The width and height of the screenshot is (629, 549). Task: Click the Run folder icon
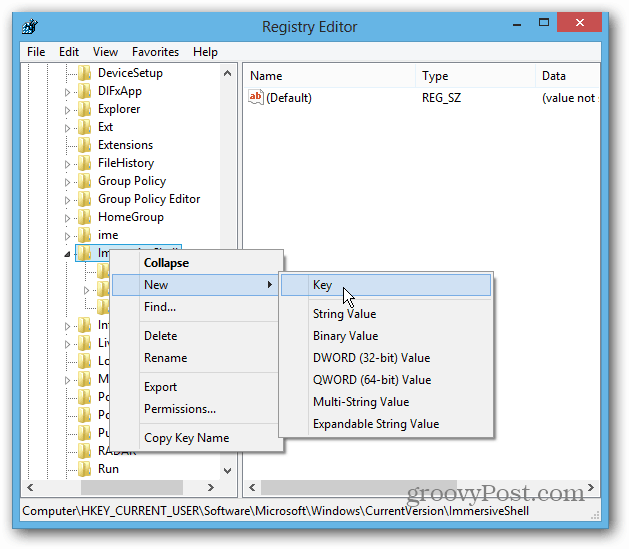point(85,469)
